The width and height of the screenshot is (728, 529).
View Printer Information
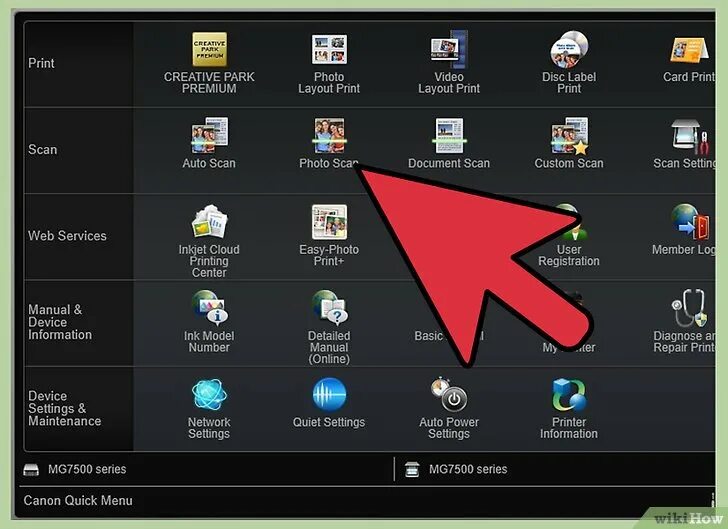tap(569, 408)
